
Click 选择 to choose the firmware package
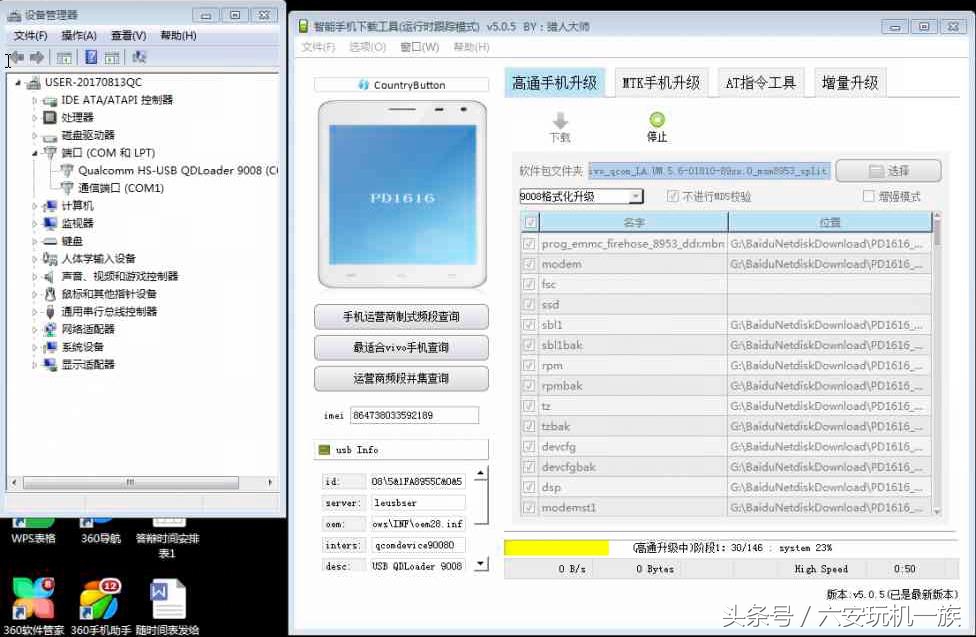click(888, 170)
